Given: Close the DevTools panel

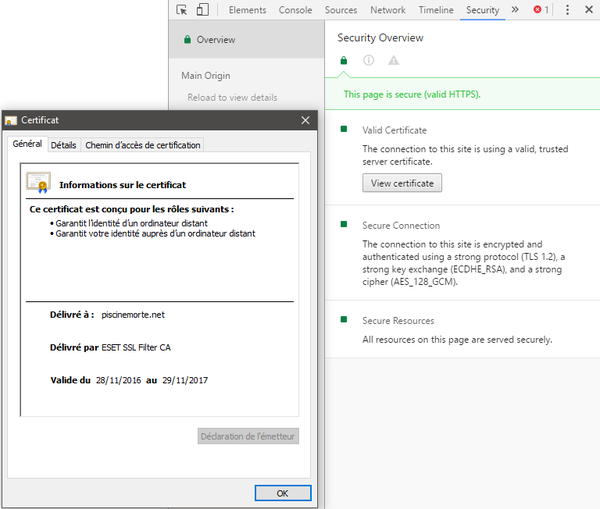Looking at the screenshot, I should 588,10.
